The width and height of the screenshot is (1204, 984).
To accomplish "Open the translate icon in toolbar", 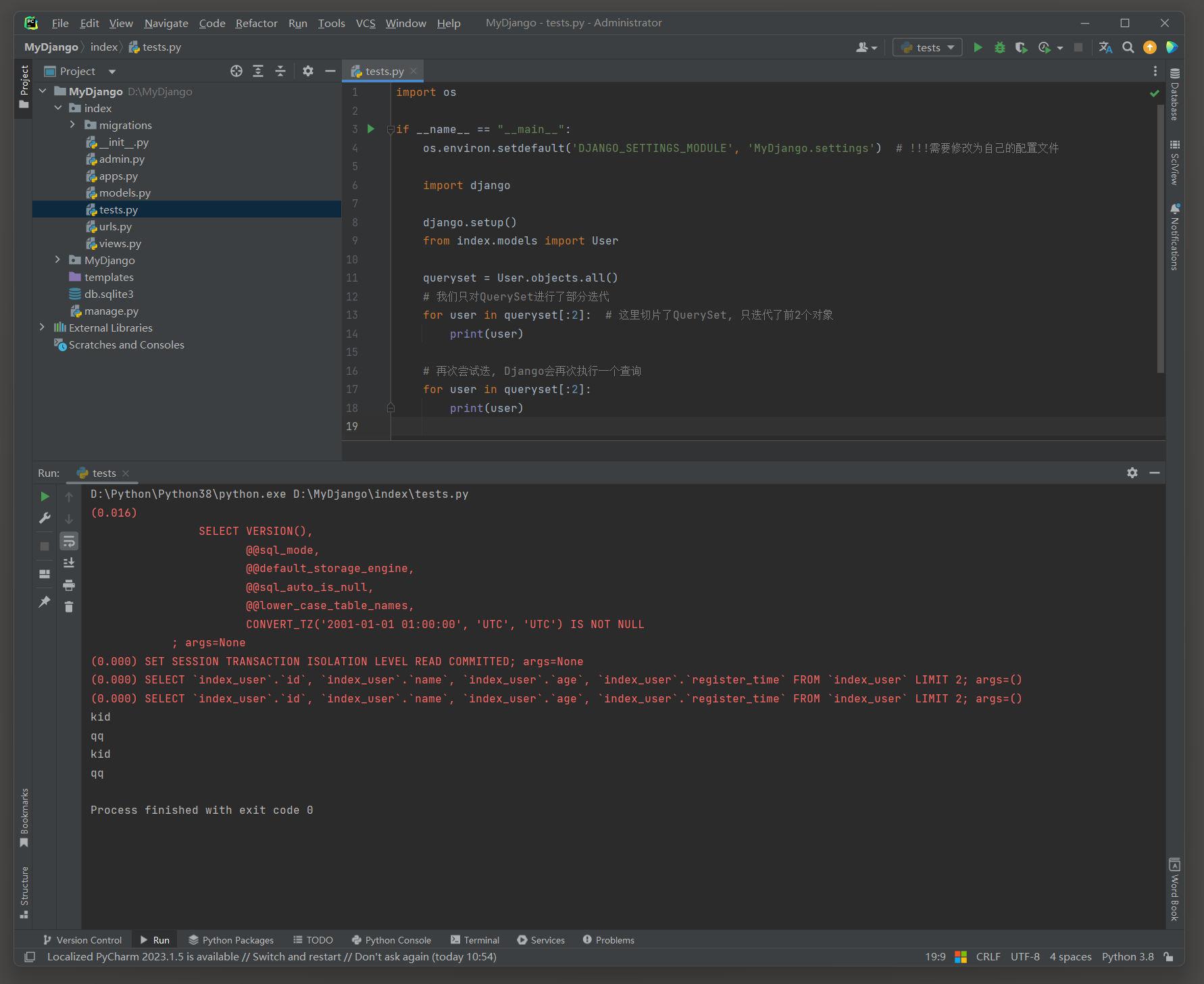I will (1105, 47).
